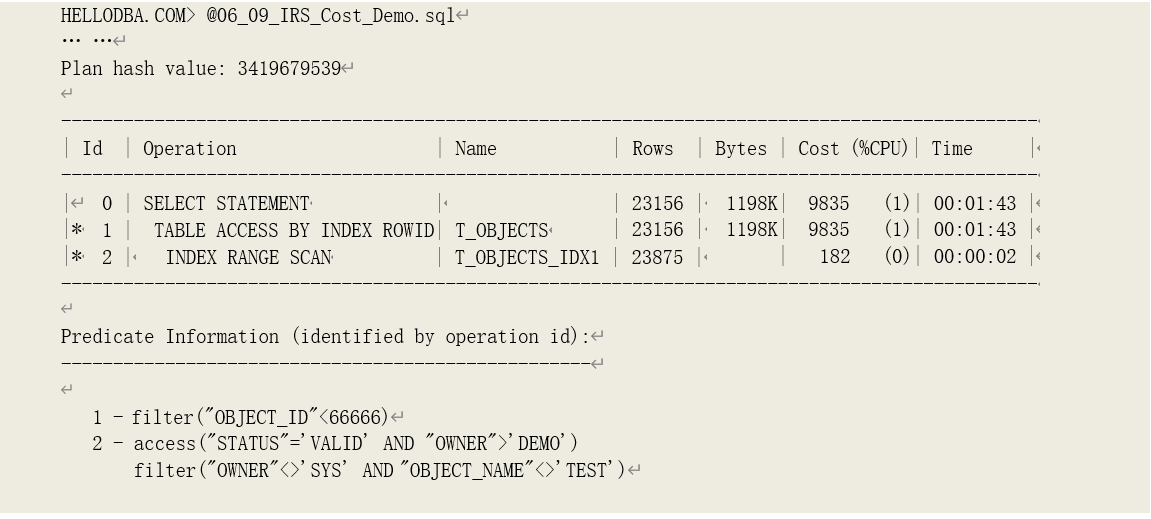Click the SELECT STATEMENT operation

point(226,204)
